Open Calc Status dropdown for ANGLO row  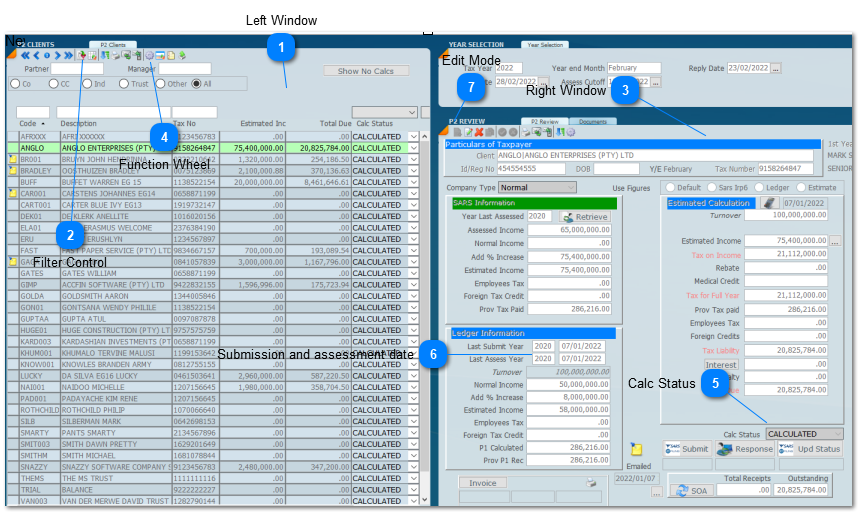pos(413,148)
